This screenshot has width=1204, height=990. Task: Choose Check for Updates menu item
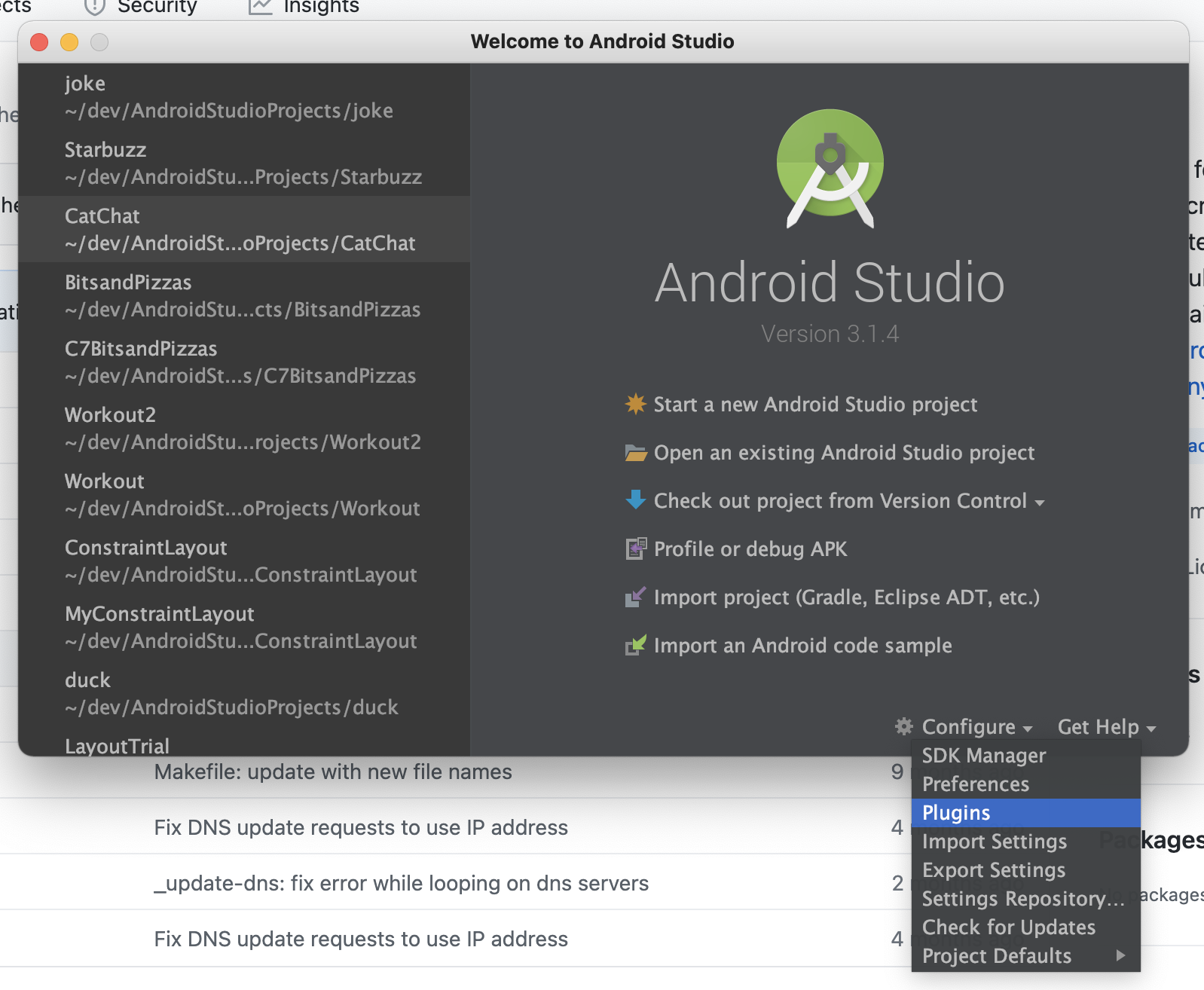pyautogui.click(x=1026, y=927)
